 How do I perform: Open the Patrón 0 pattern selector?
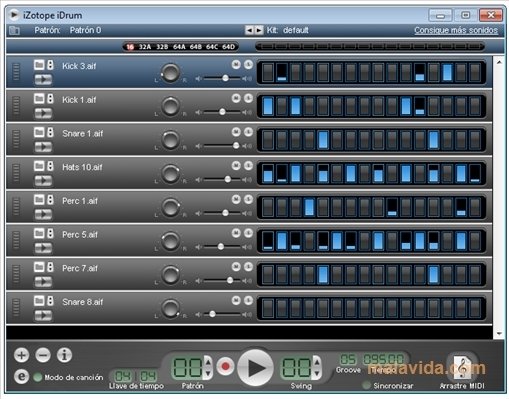tap(85, 30)
